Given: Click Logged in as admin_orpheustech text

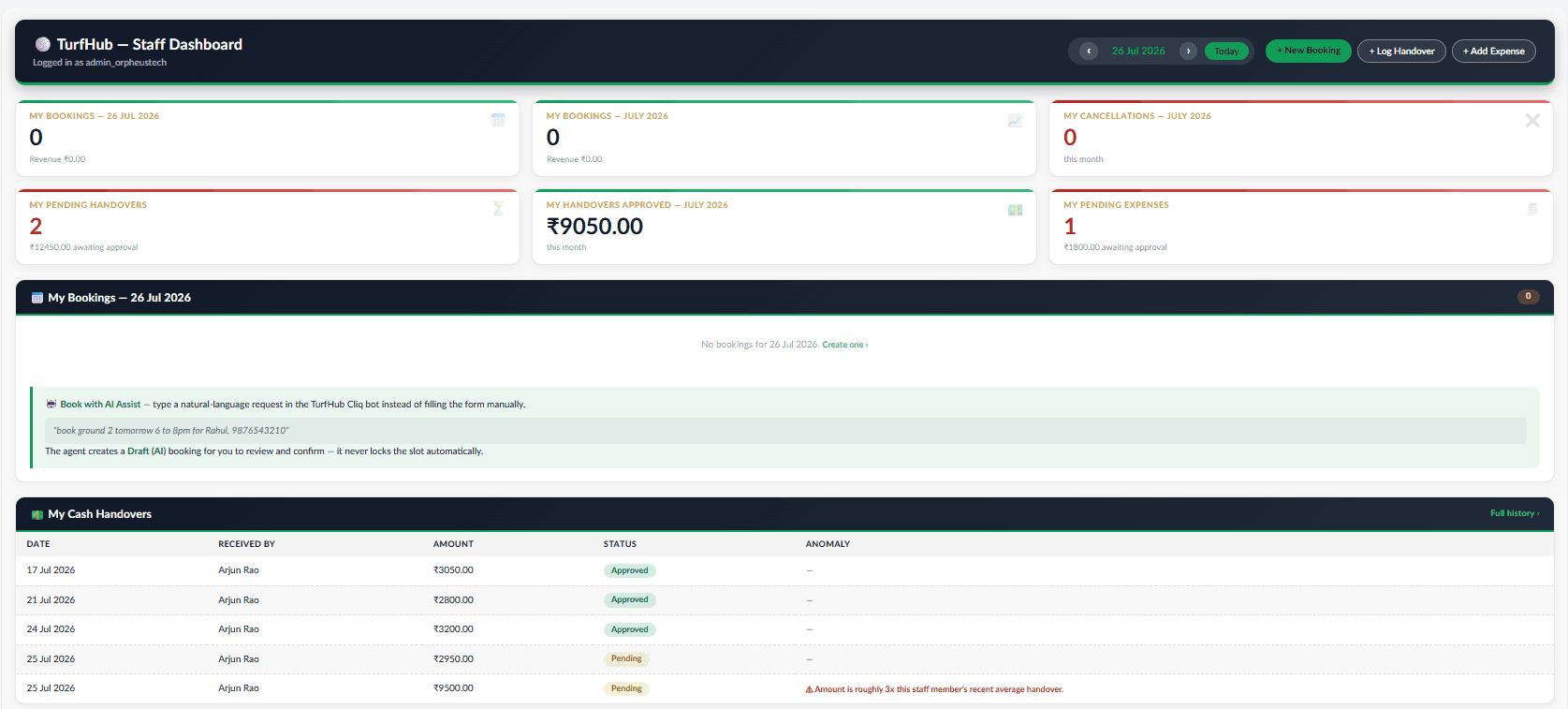Looking at the screenshot, I should 99,63.
